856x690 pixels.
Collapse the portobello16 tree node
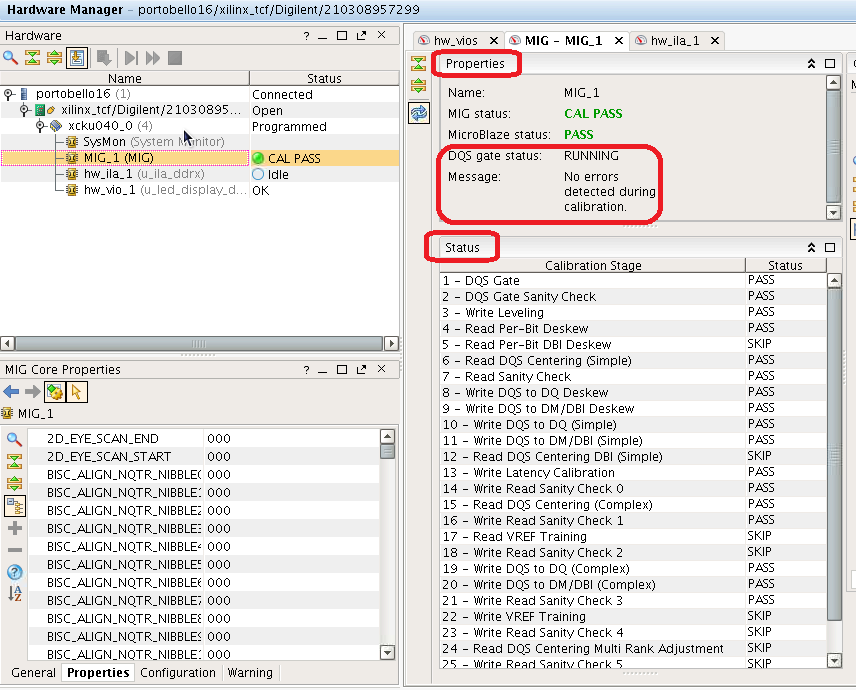(9, 95)
